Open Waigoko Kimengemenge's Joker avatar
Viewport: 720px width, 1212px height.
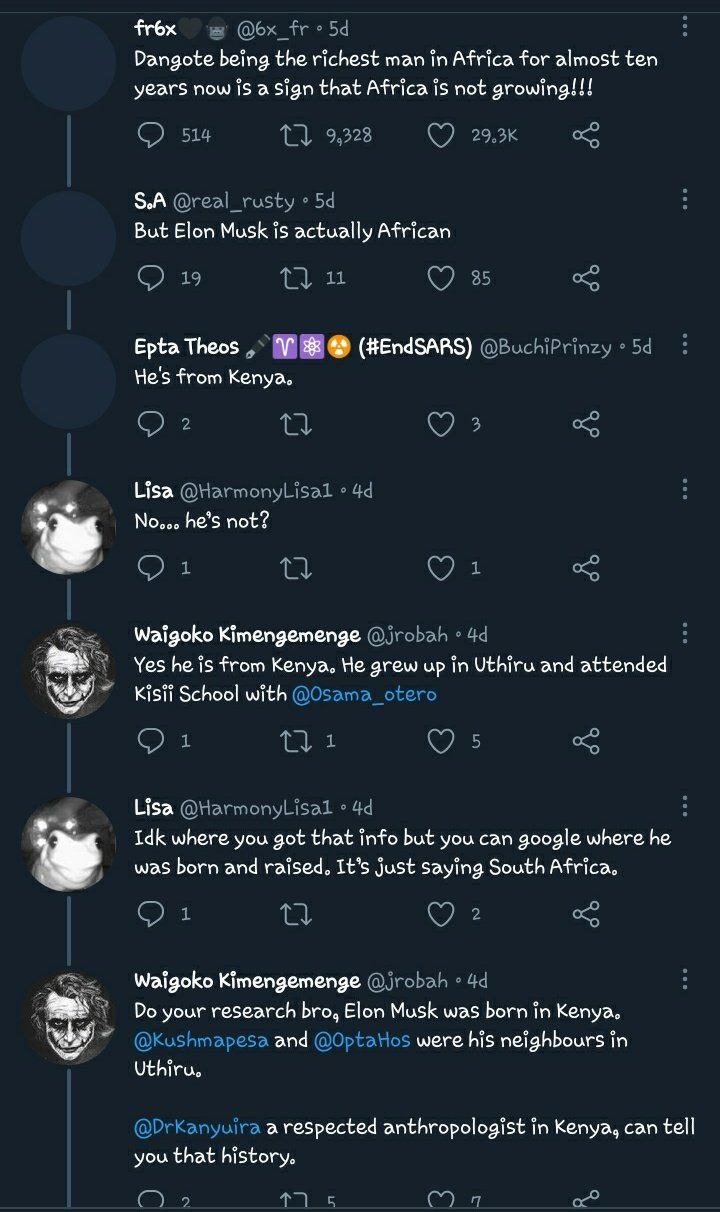coord(68,672)
